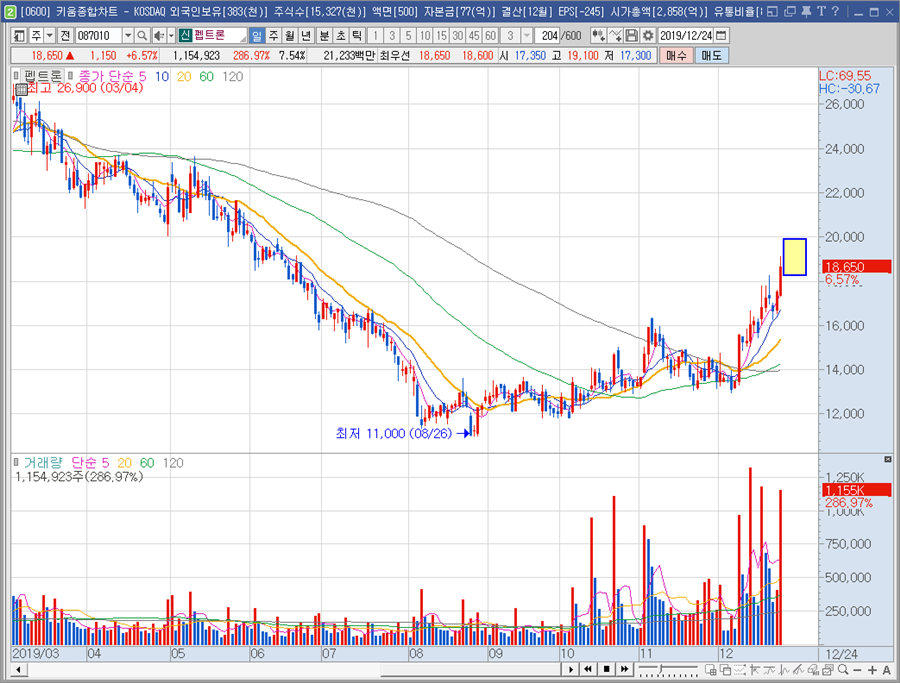Toggle 주 stock type button in toolbar left

[36, 36]
